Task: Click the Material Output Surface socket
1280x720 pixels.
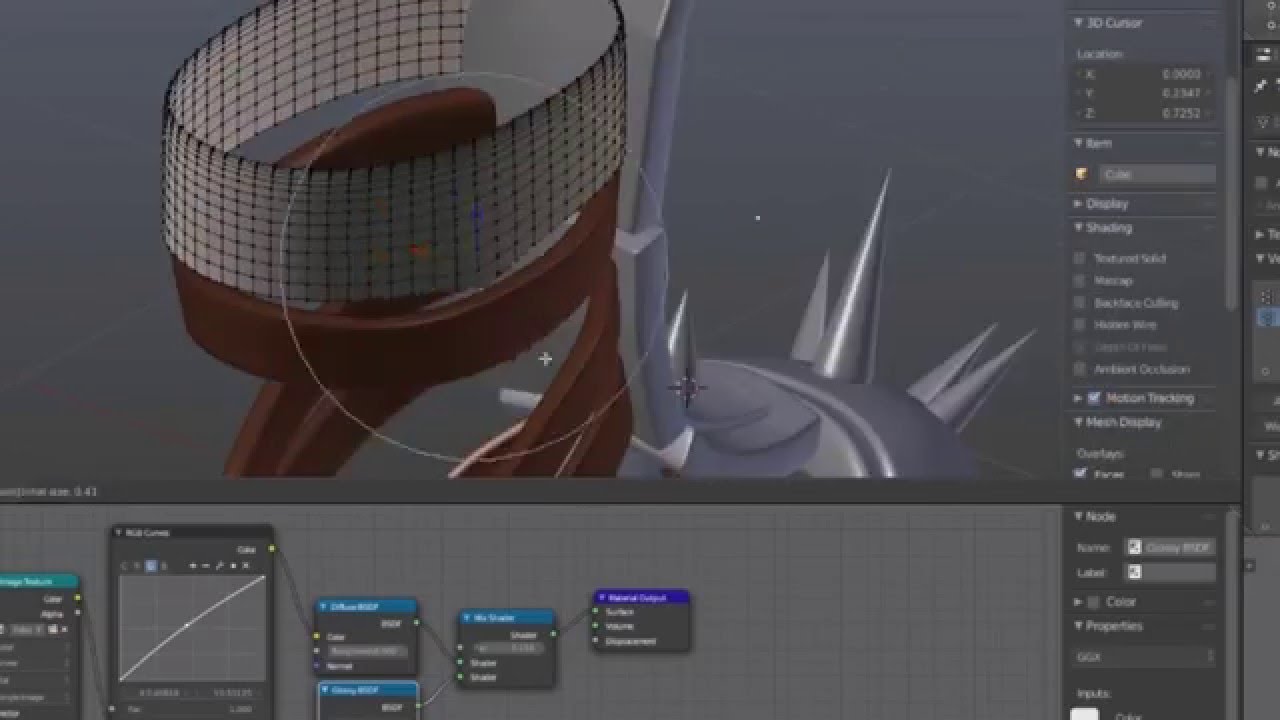Action: 594,611
